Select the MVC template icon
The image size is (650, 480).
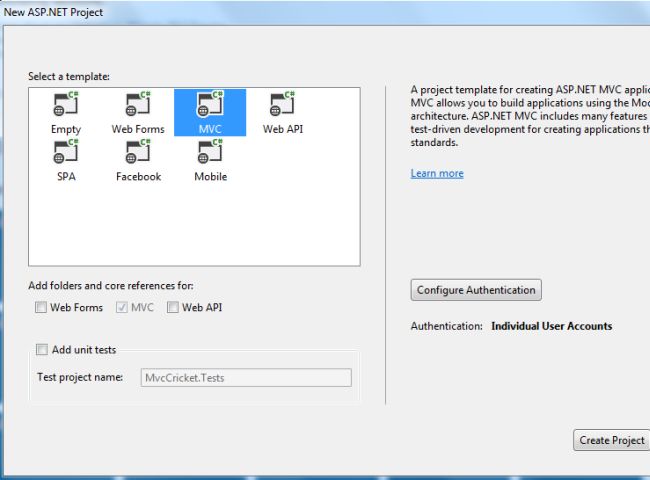click(210, 104)
